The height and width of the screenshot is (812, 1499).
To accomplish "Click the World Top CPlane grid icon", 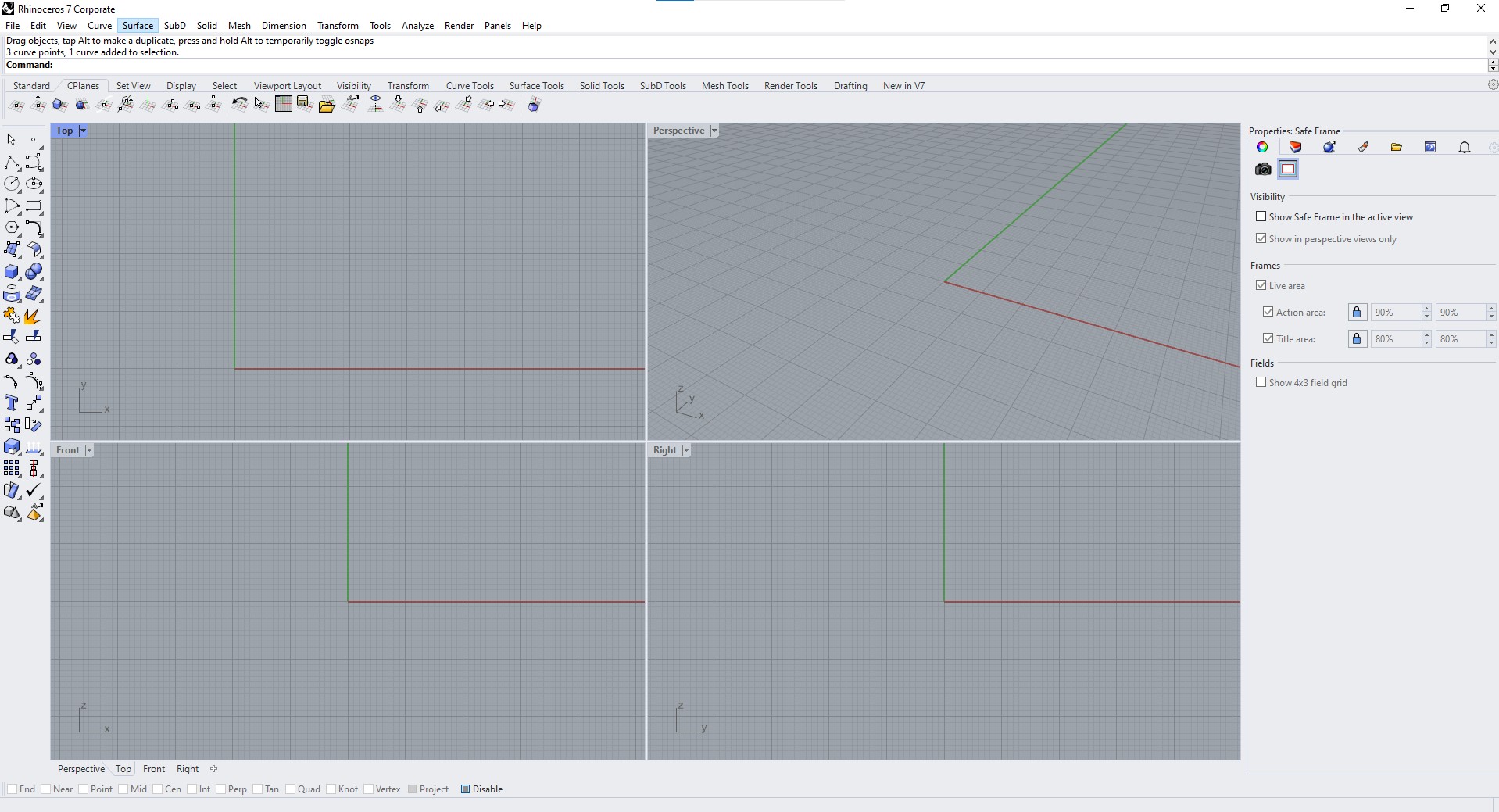I will pyautogui.click(x=283, y=104).
